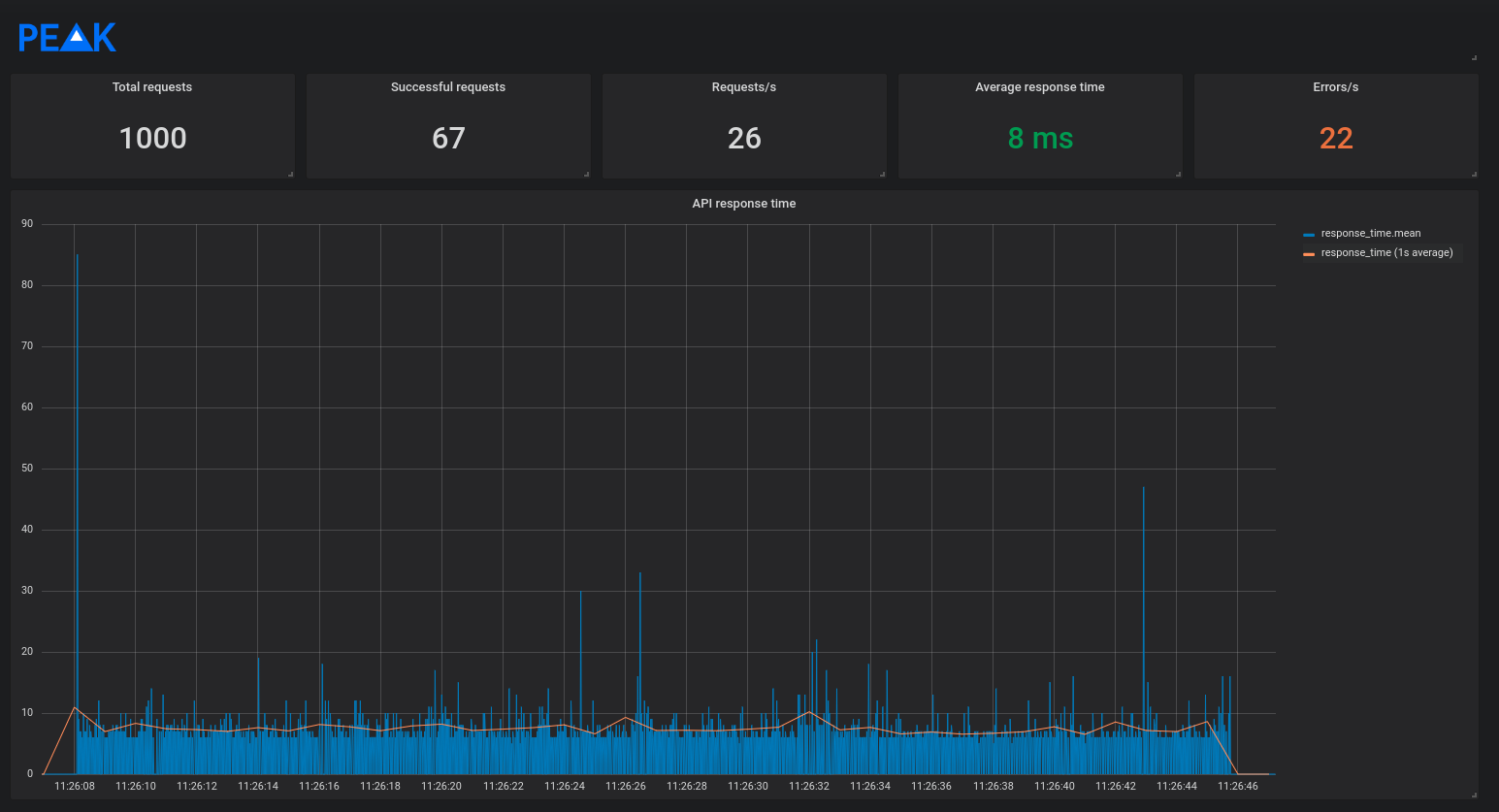Click the 11:26:10 time axis label
The image size is (1499, 812).
point(136,787)
